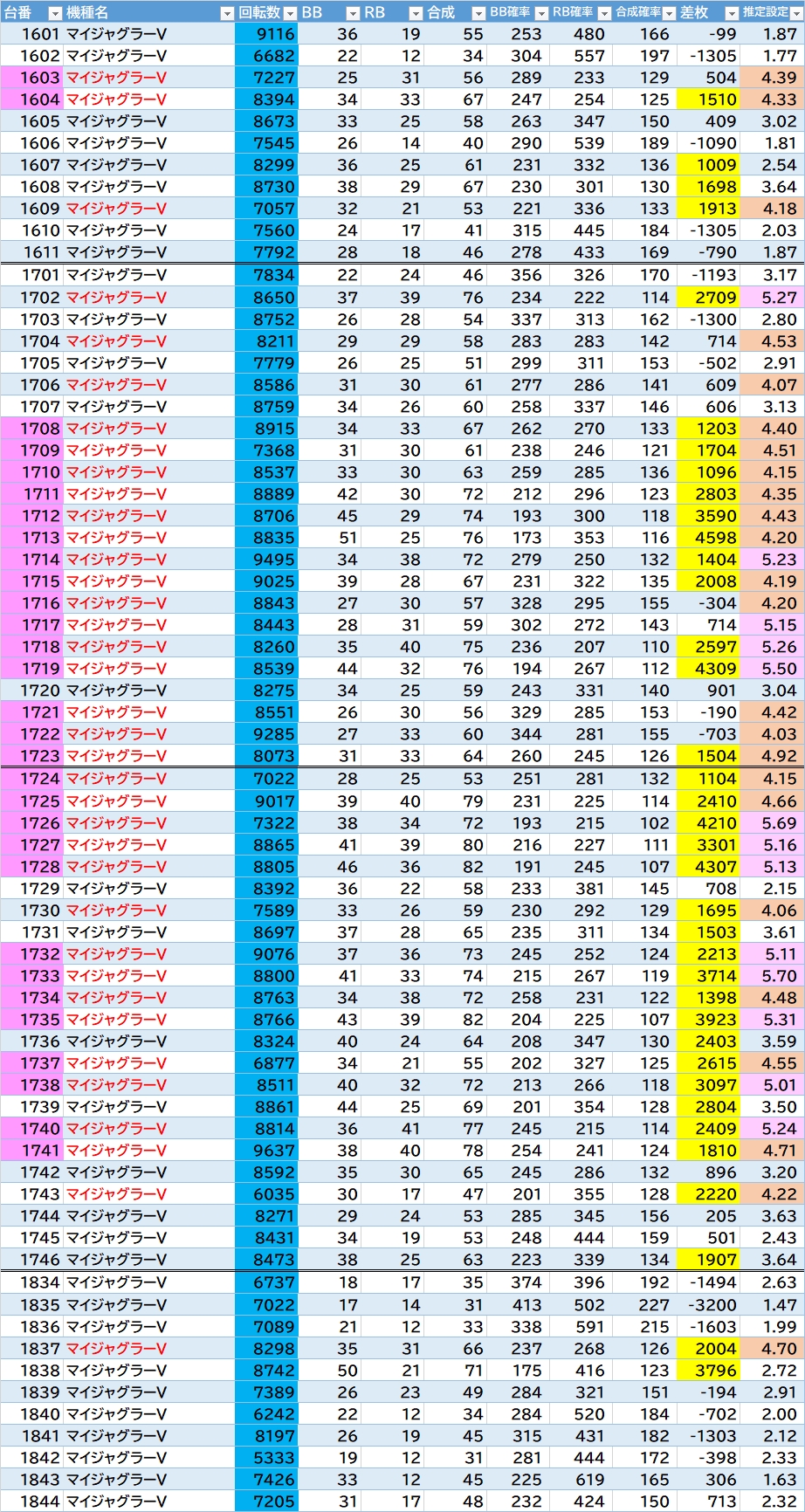This screenshot has height=1512, width=805.
Task: Select the blue 回転数 cell showing 9637
Action: pos(266,1151)
